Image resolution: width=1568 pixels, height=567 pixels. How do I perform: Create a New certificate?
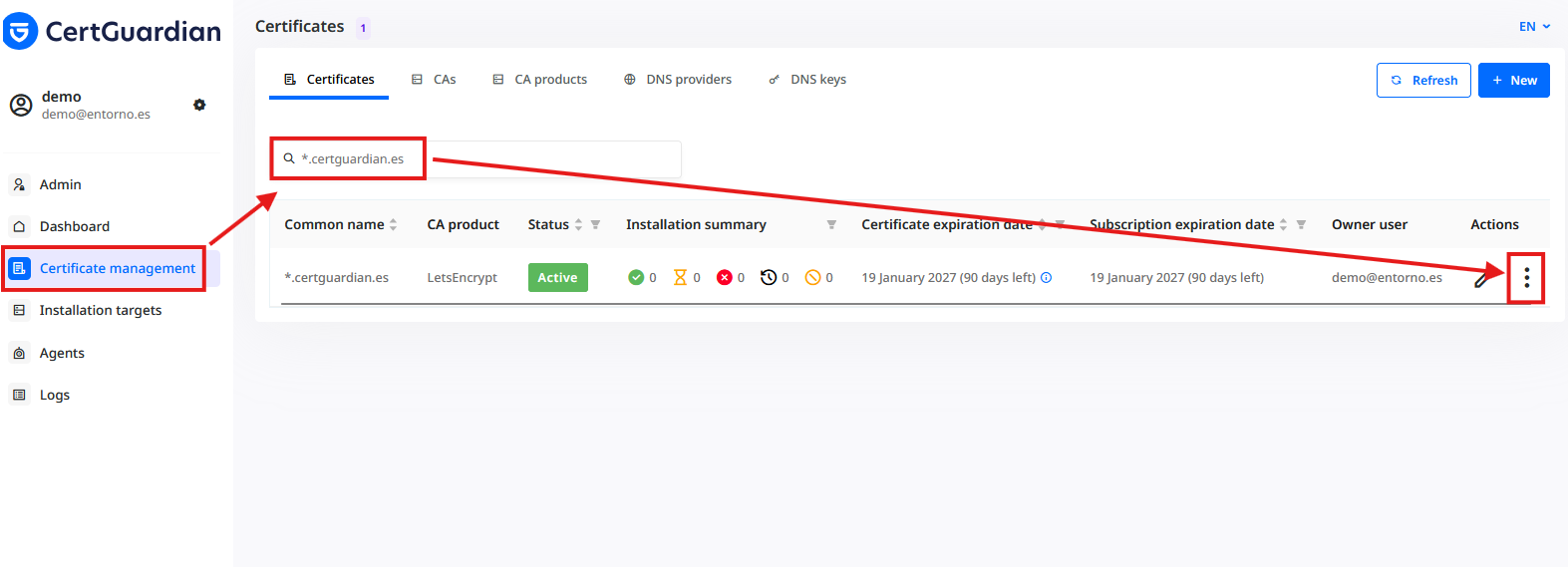pos(1514,80)
